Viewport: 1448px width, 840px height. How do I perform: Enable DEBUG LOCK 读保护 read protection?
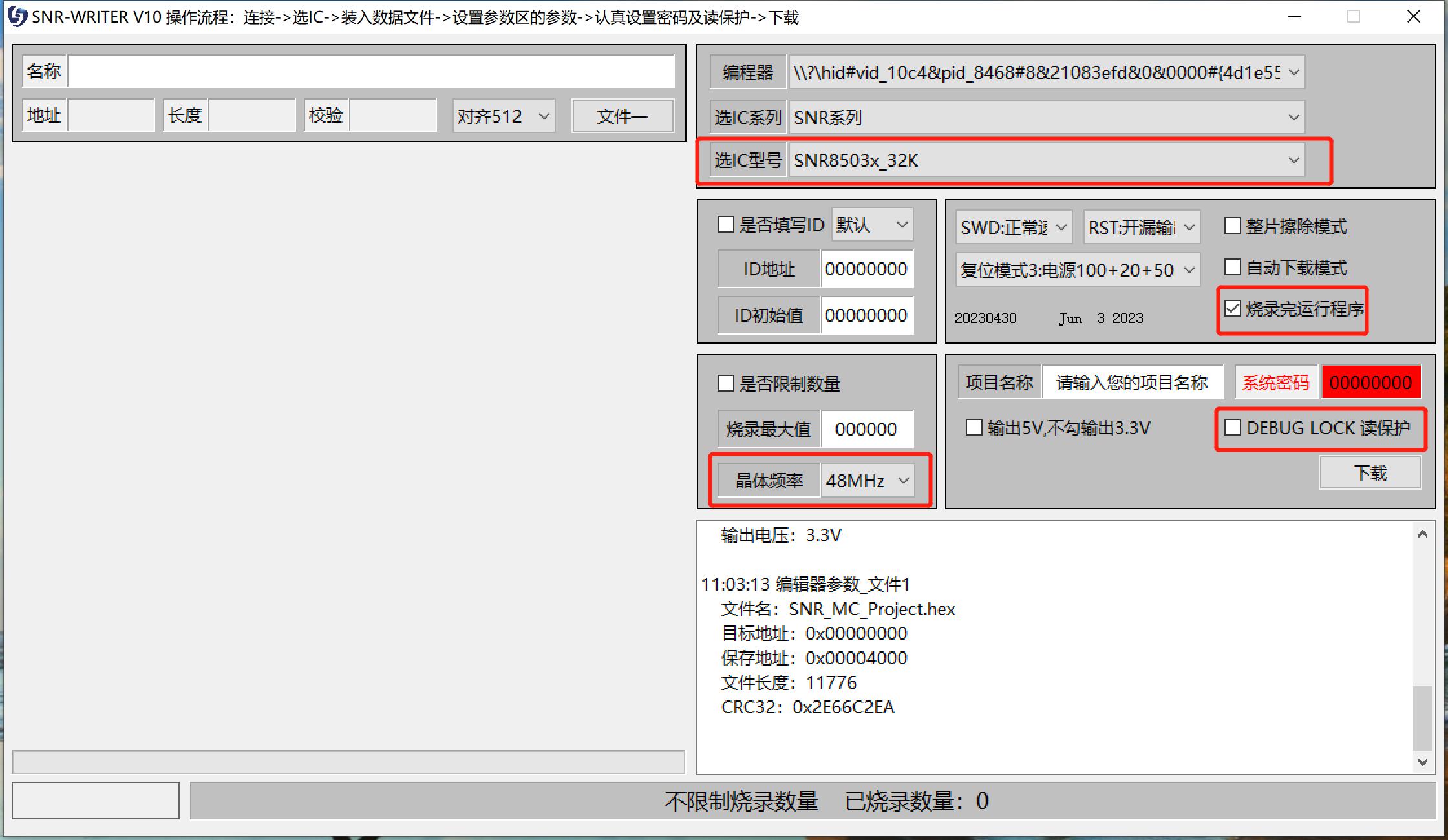click(x=1231, y=428)
